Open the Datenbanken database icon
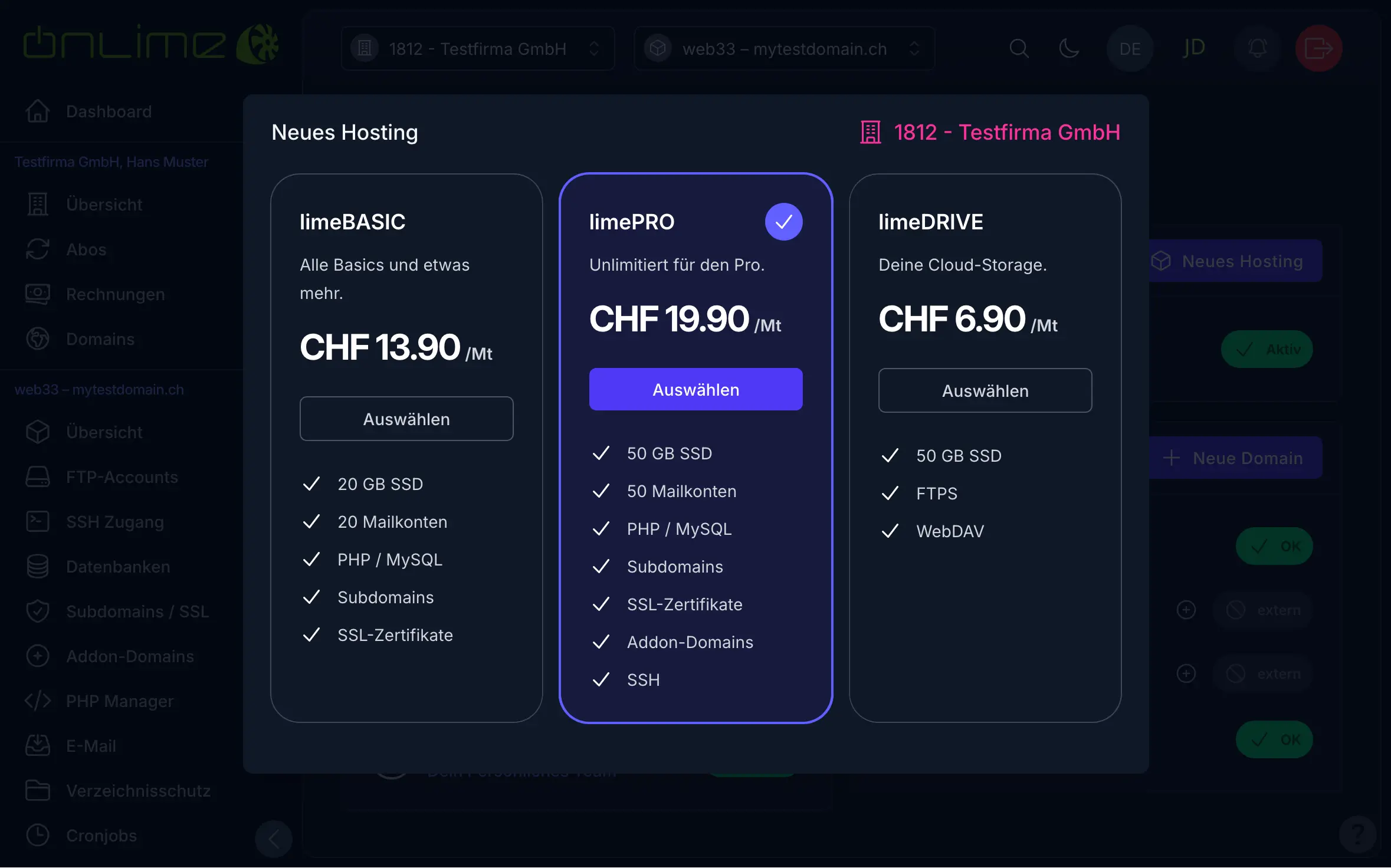Screen dimensions: 1391x868 [38, 567]
